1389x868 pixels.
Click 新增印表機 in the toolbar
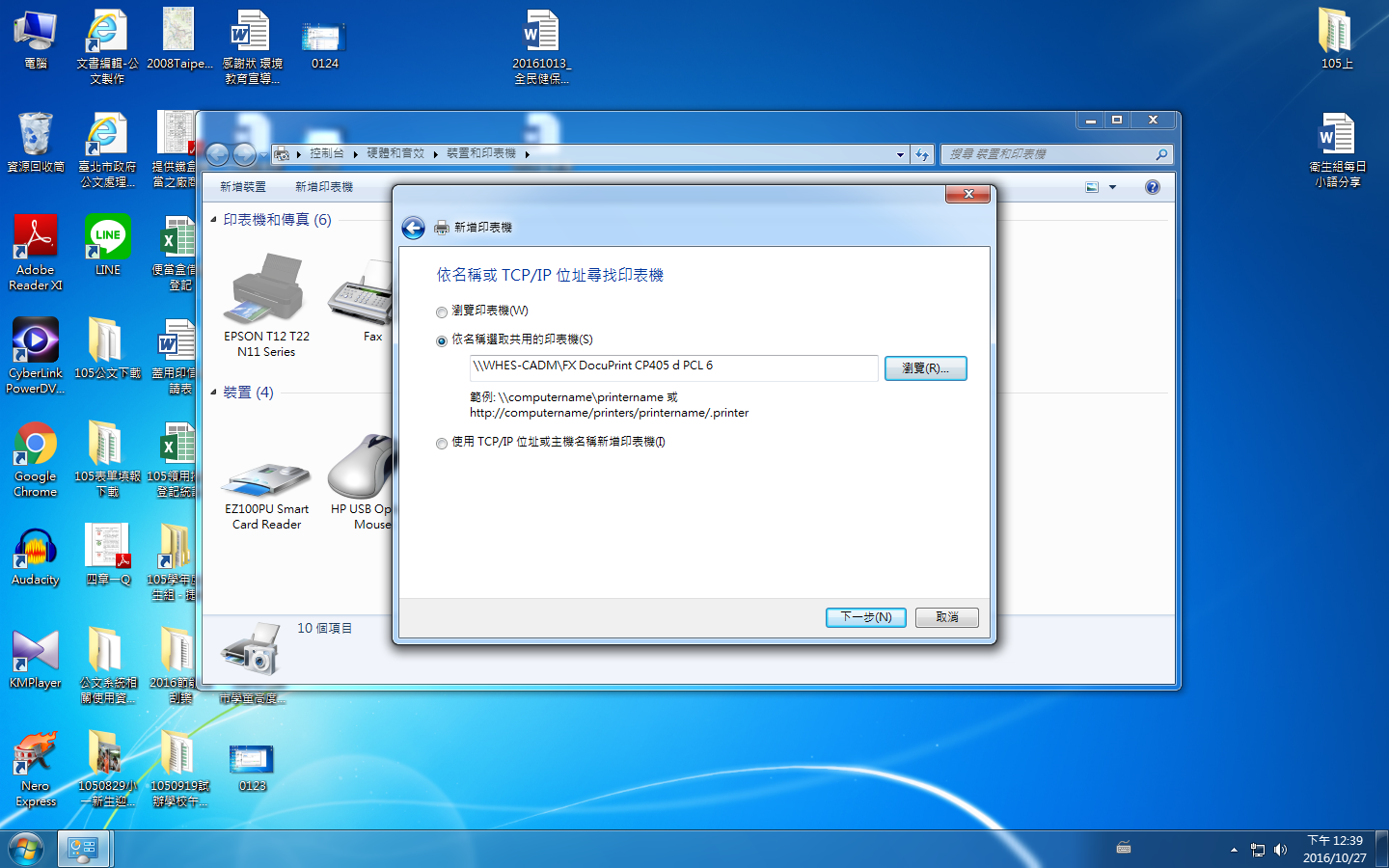tap(324, 187)
